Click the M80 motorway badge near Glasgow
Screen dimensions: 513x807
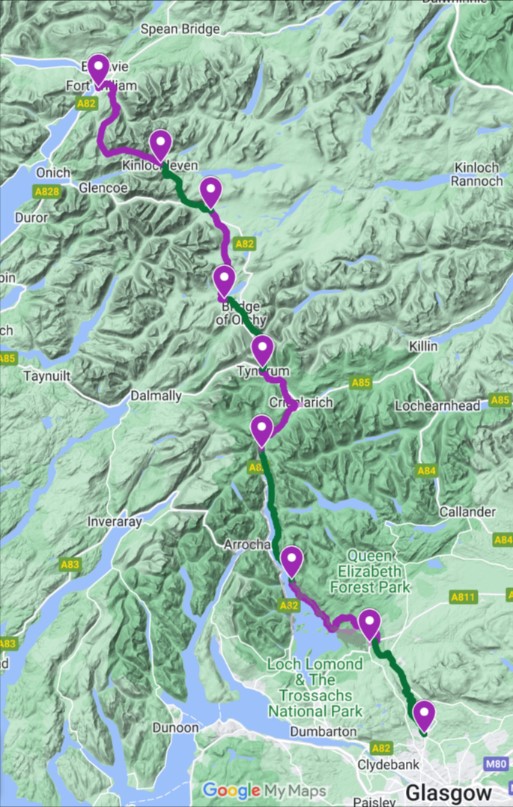[x=496, y=764]
